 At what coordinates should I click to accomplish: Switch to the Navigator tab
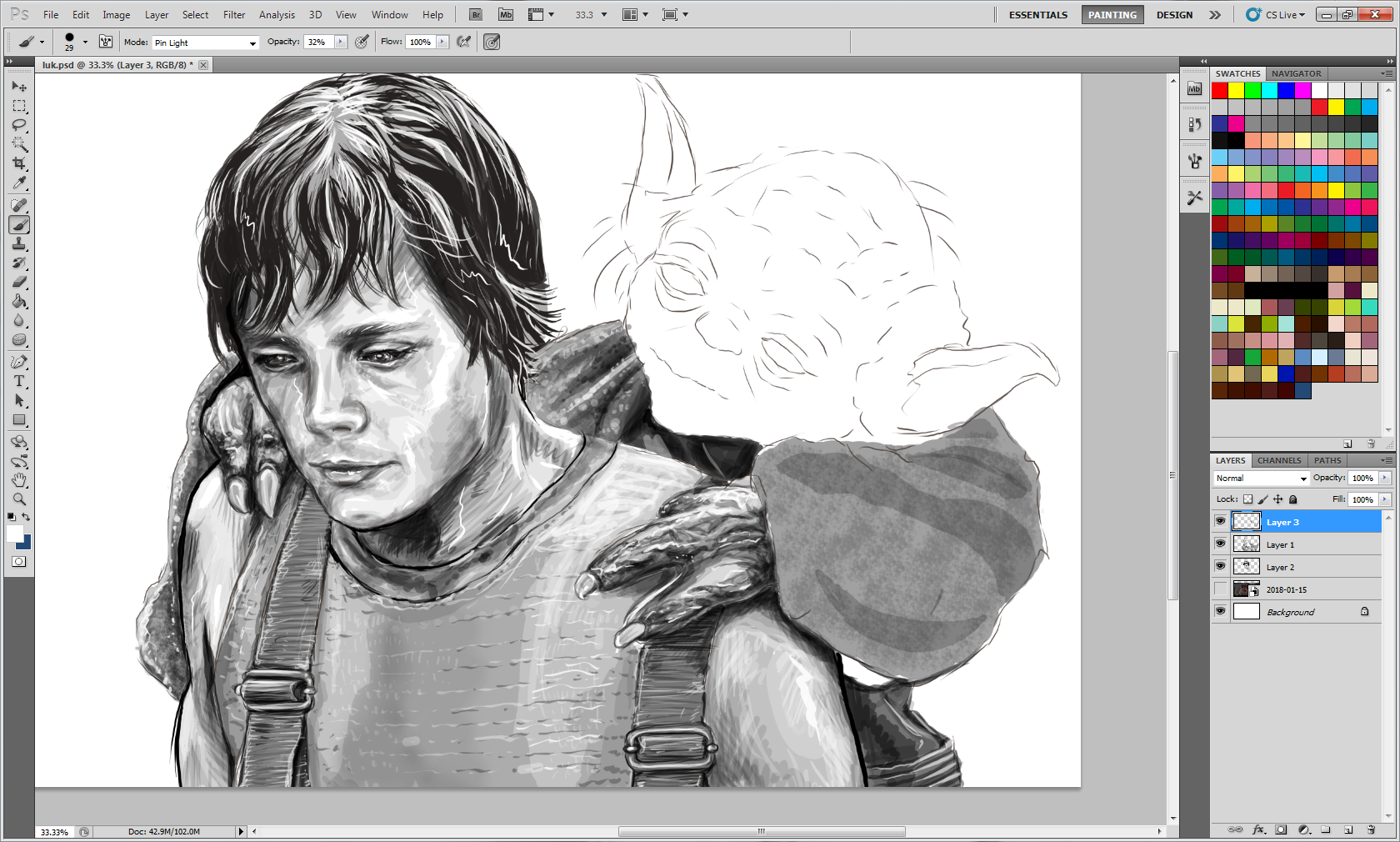click(x=1297, y=73)
